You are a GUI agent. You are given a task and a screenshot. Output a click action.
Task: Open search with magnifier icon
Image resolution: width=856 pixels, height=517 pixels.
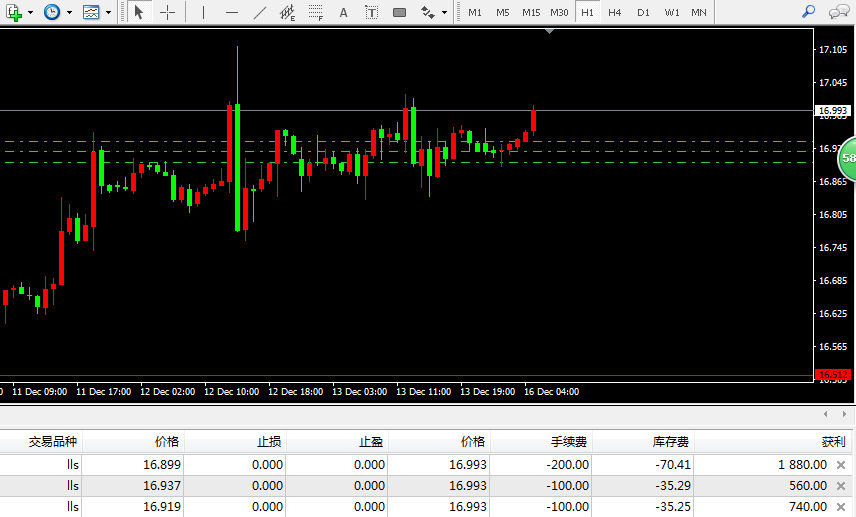coord(809,11)
